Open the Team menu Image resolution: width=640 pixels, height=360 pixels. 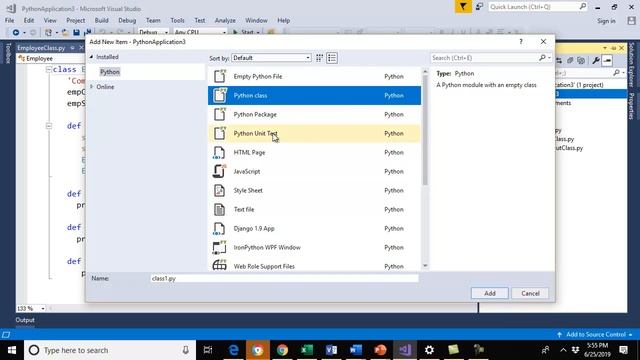153,20
